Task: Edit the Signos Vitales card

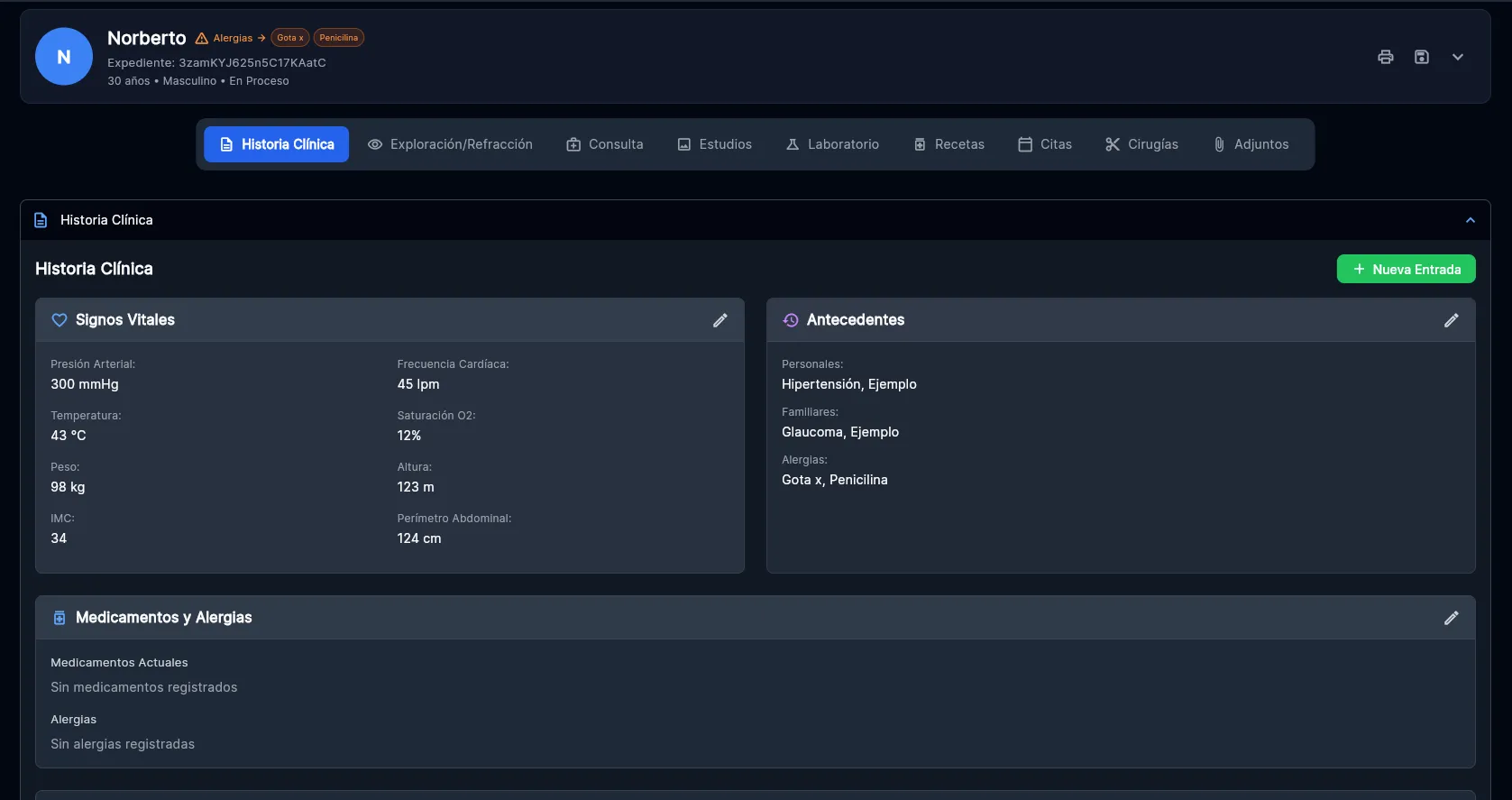Action: 720,320
